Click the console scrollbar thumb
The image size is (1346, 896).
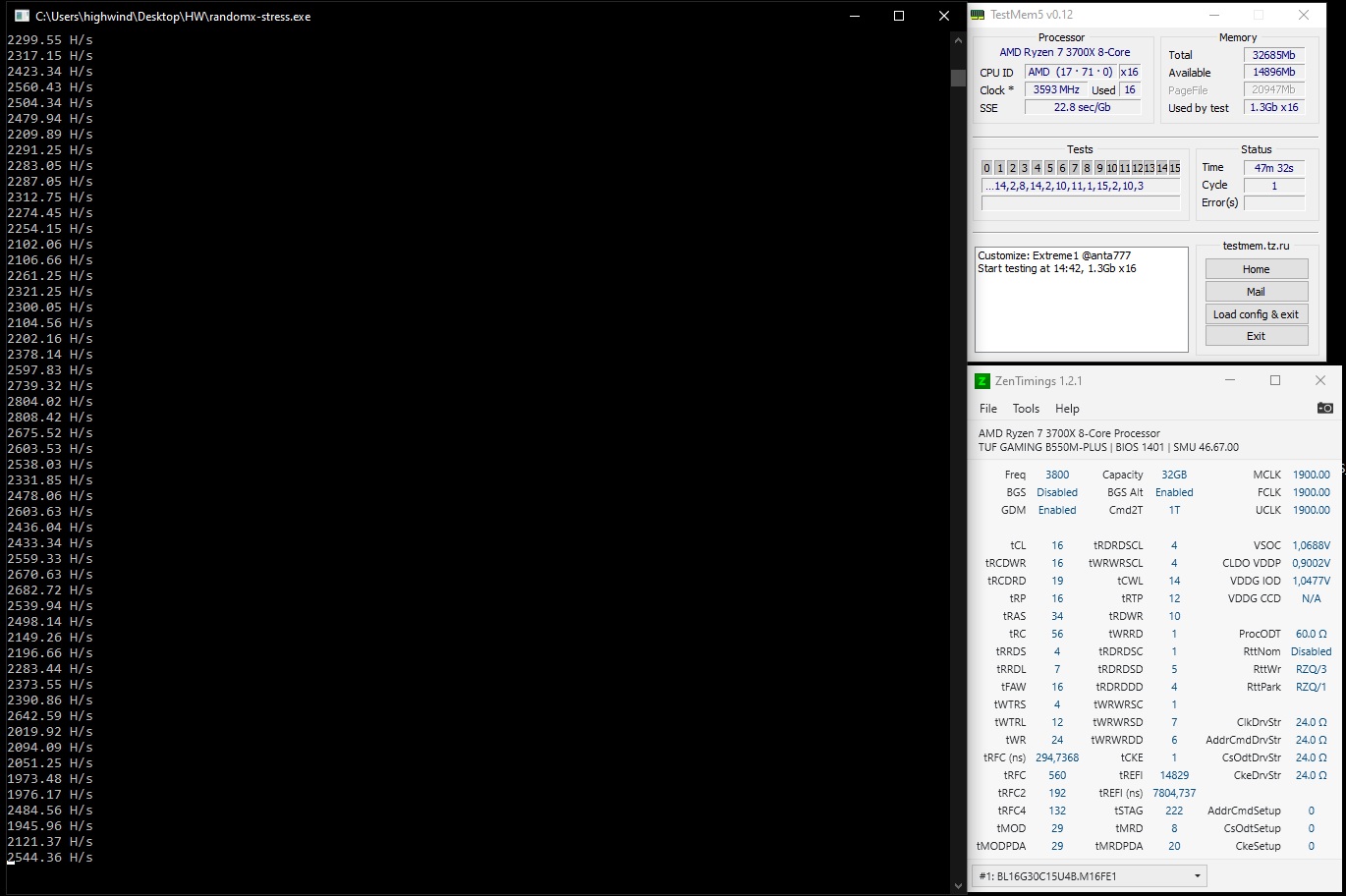pos(959,78)
